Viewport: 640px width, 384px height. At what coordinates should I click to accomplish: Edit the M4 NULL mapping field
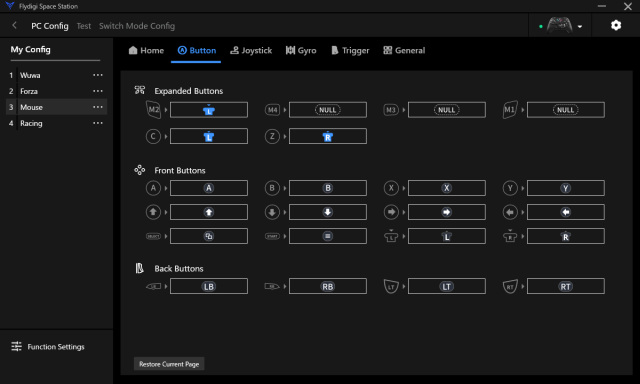(328, 110)
